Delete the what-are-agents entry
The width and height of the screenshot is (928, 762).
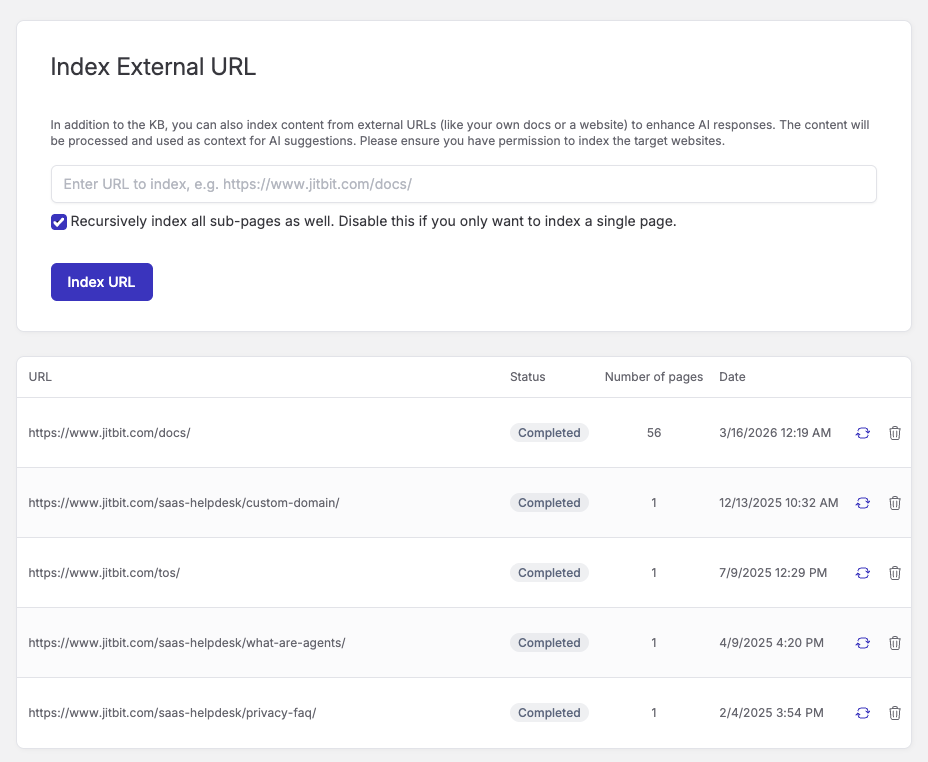[x=894, y=643]
